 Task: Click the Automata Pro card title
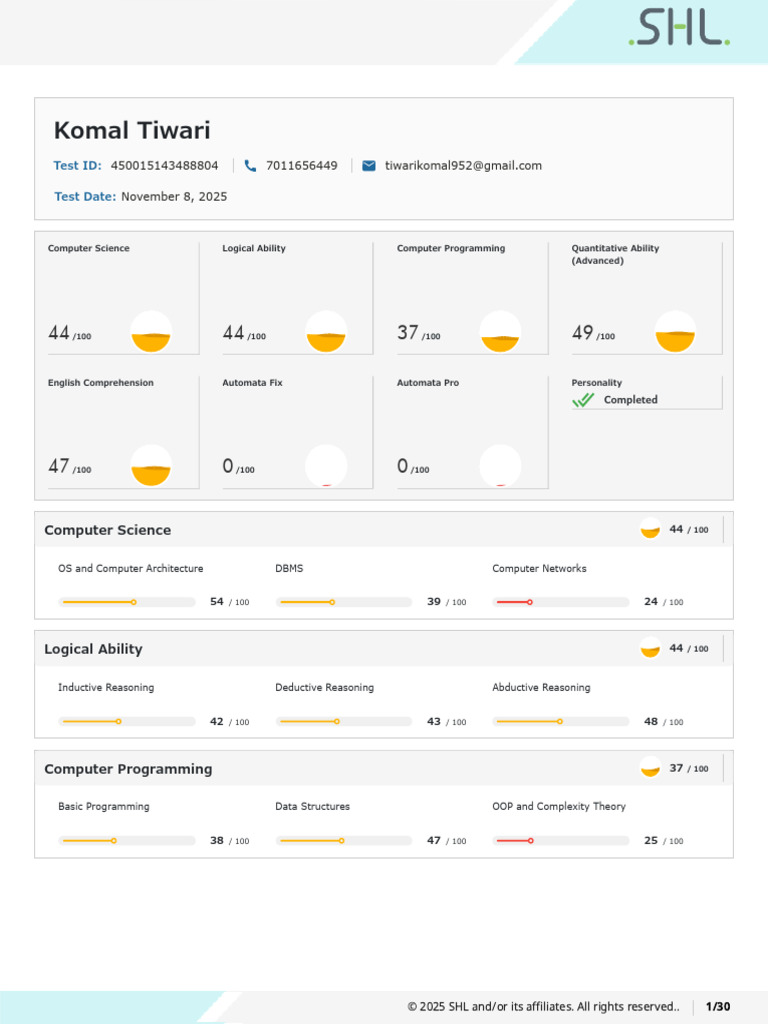tap(428, 383)
